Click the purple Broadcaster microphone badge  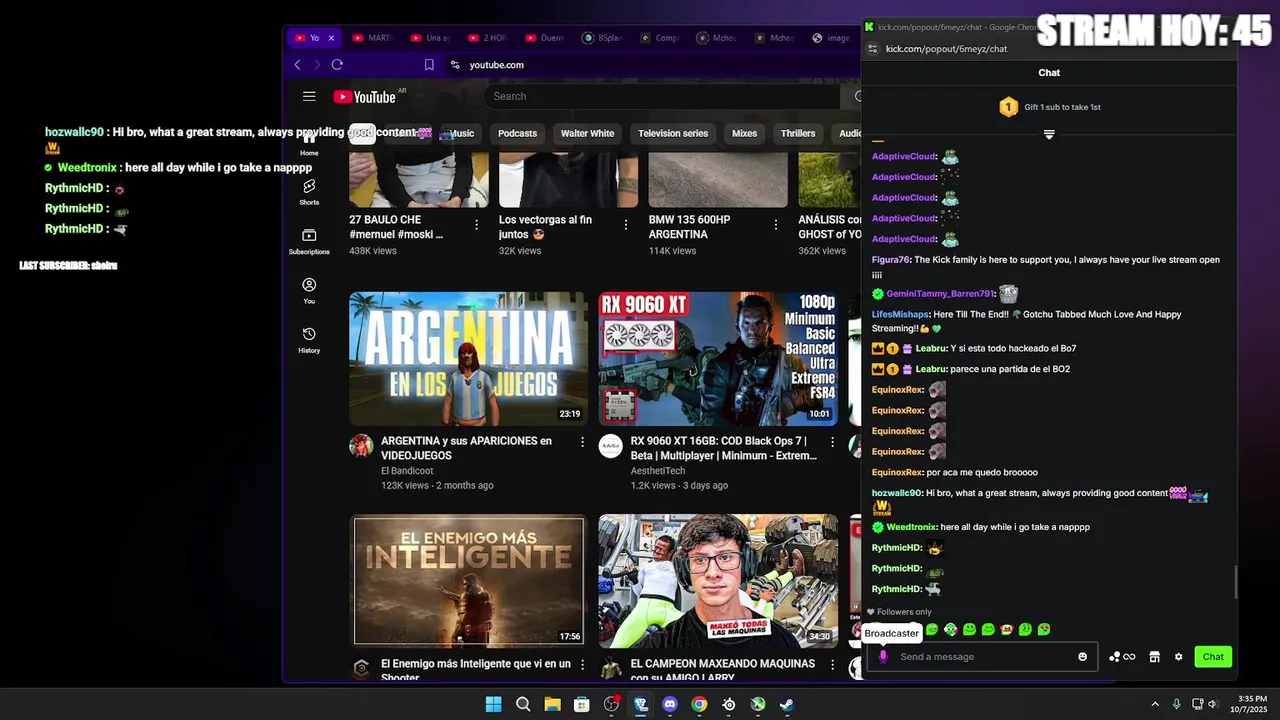[x=882, y=657]
